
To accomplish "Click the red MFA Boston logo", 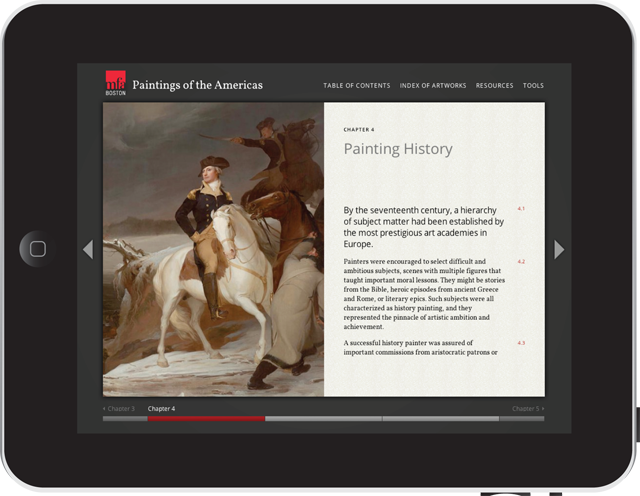I will 116,83.
